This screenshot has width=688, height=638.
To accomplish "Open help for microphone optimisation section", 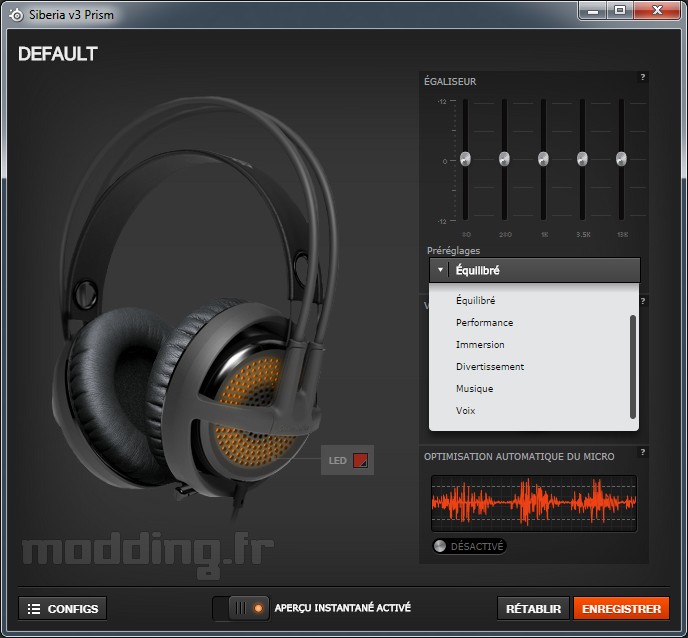I will coord(642,452).
